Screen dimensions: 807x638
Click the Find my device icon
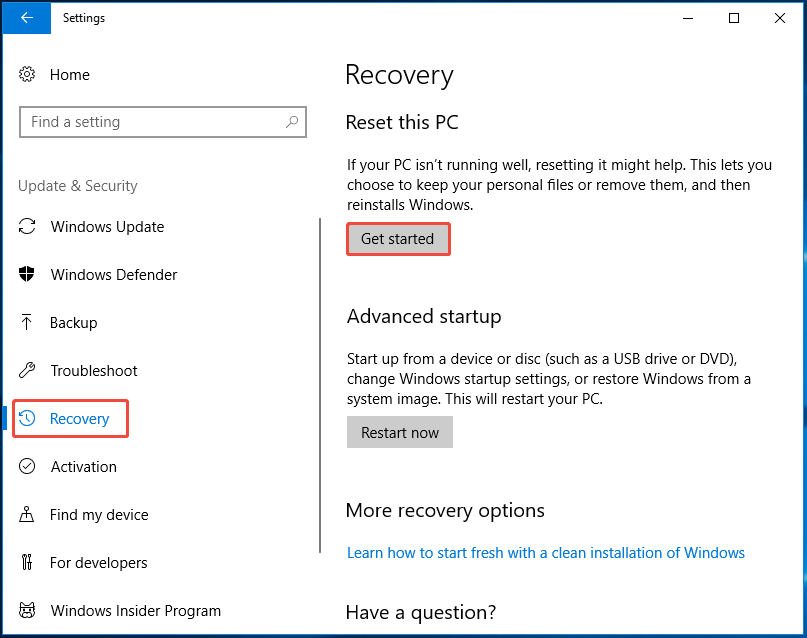coord(30,515)
